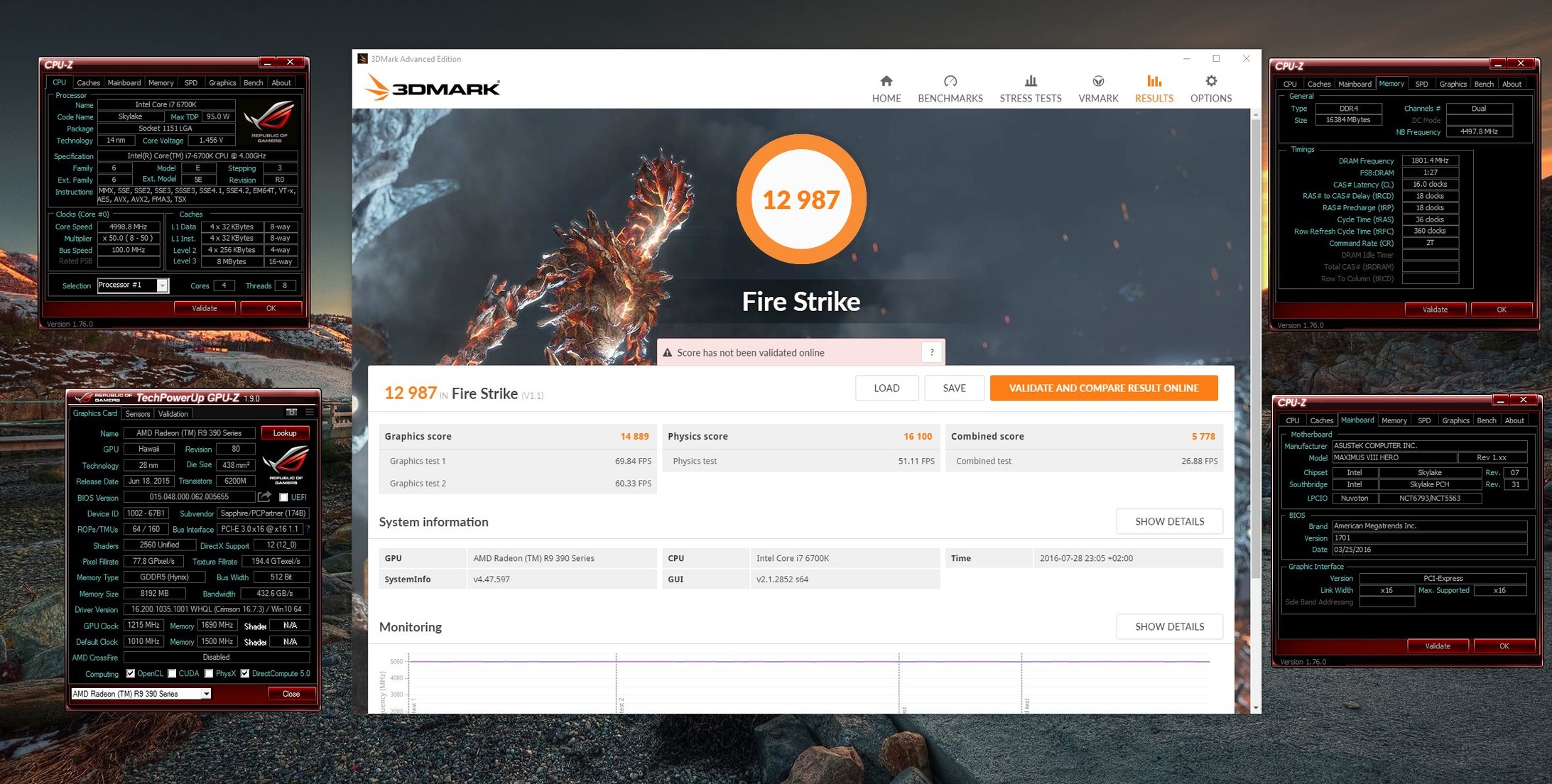Click the BIOS export share icon in GPU-Z
The width and height of the screenshot is (1552, 784).
pyautogui.click(x=264, y=497)
